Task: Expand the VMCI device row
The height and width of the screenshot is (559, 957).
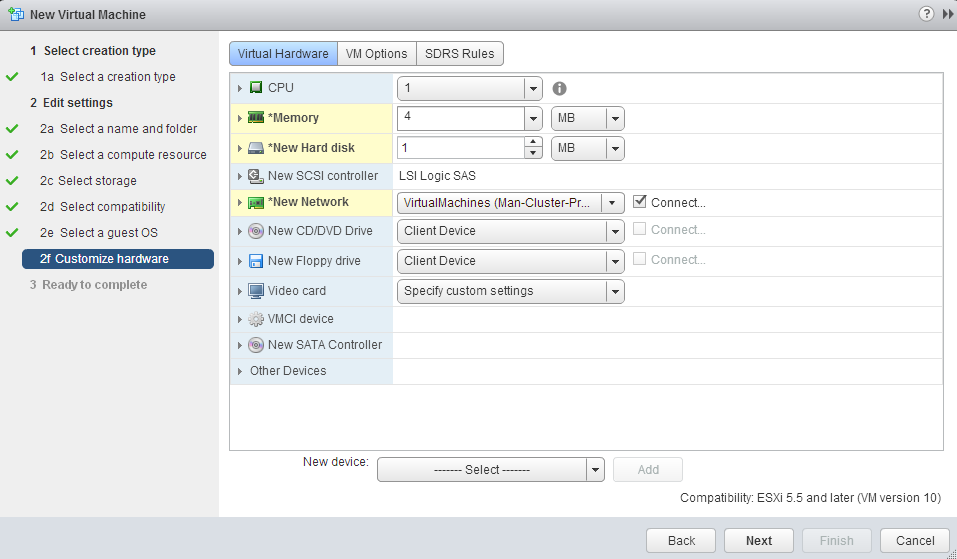Action: (239, 319)
